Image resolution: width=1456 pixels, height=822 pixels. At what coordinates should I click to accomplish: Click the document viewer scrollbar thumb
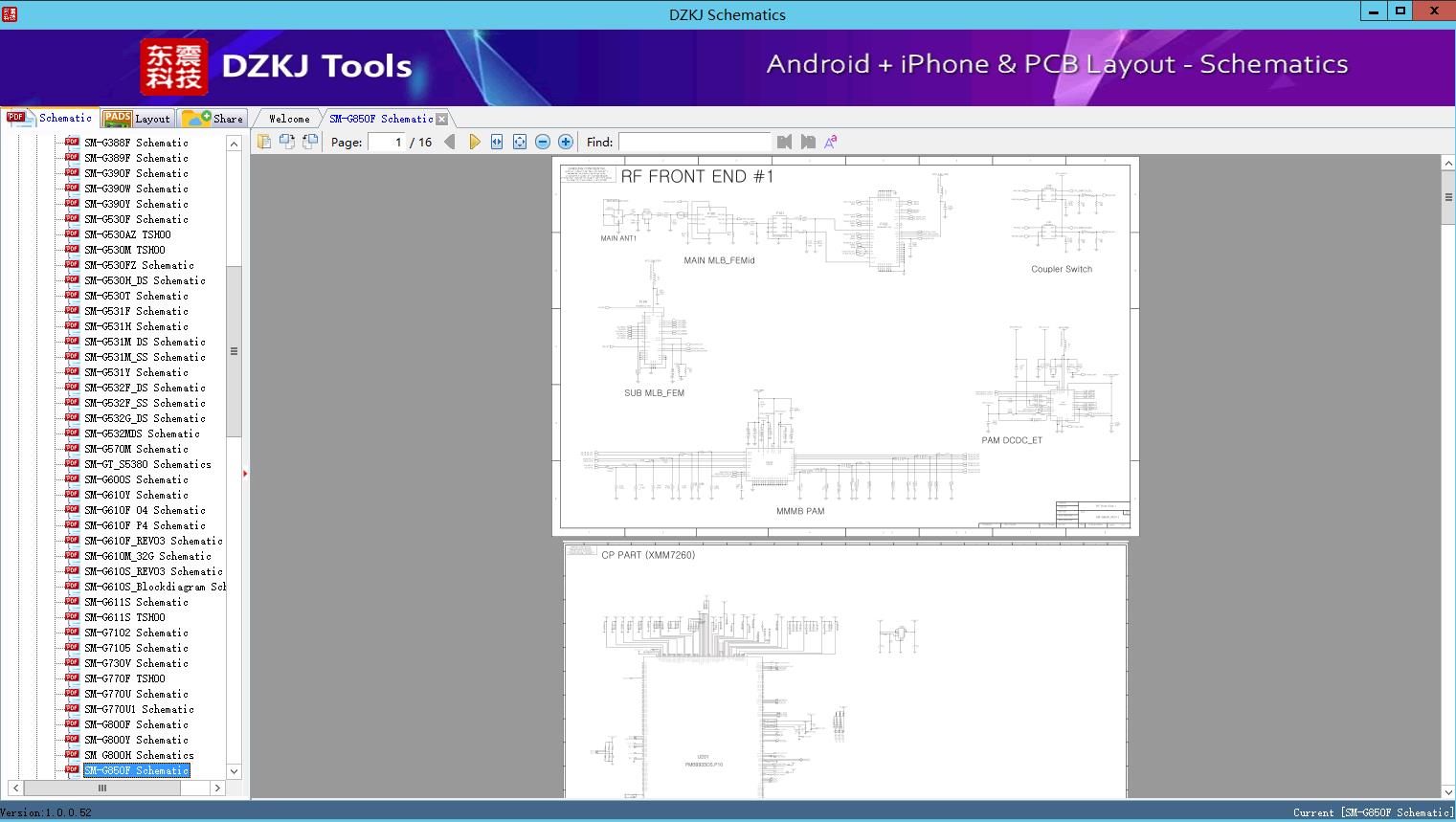click(x=1448, y=198)
